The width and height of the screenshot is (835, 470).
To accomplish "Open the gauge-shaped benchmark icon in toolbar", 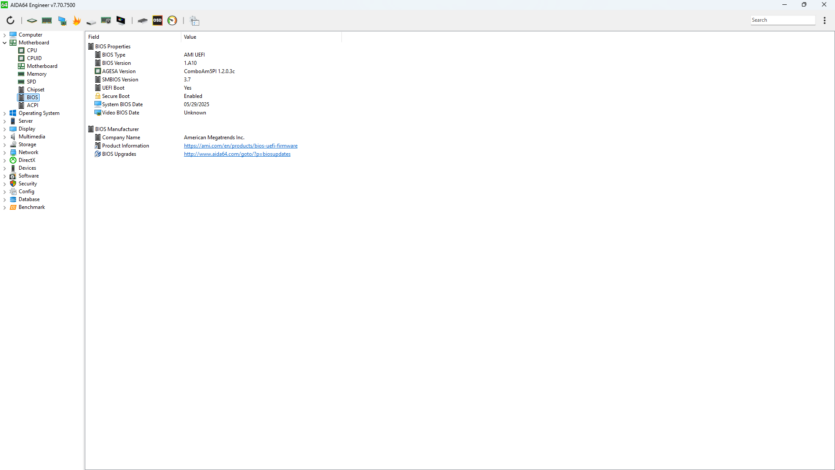I will (172, 20).
